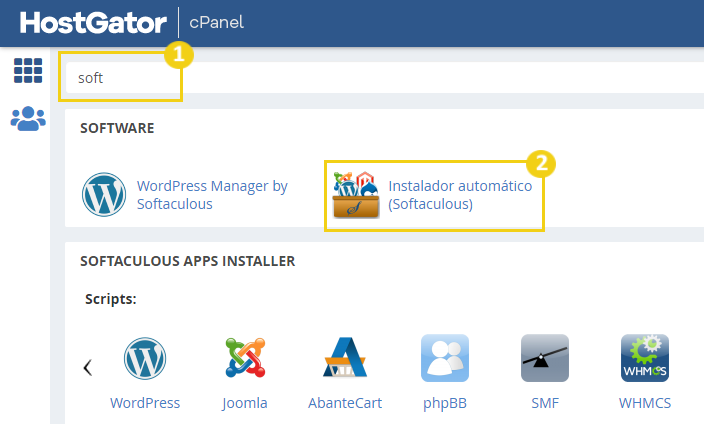This screenshot has height=424, width=704.
Task: Click the SOFTWARE section heading
Action: click(x=117, y=128)
